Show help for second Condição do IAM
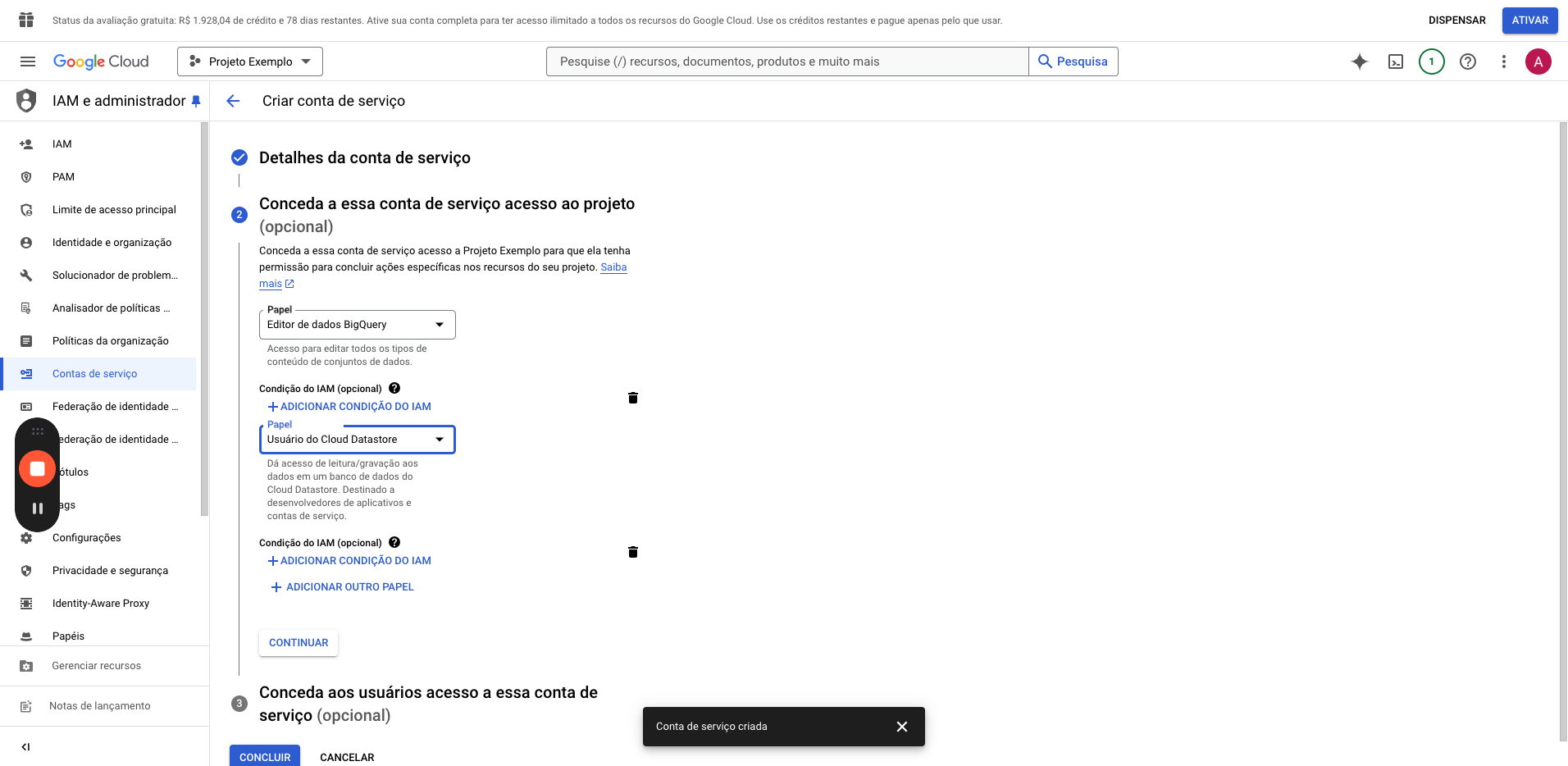 pos(394,542)
